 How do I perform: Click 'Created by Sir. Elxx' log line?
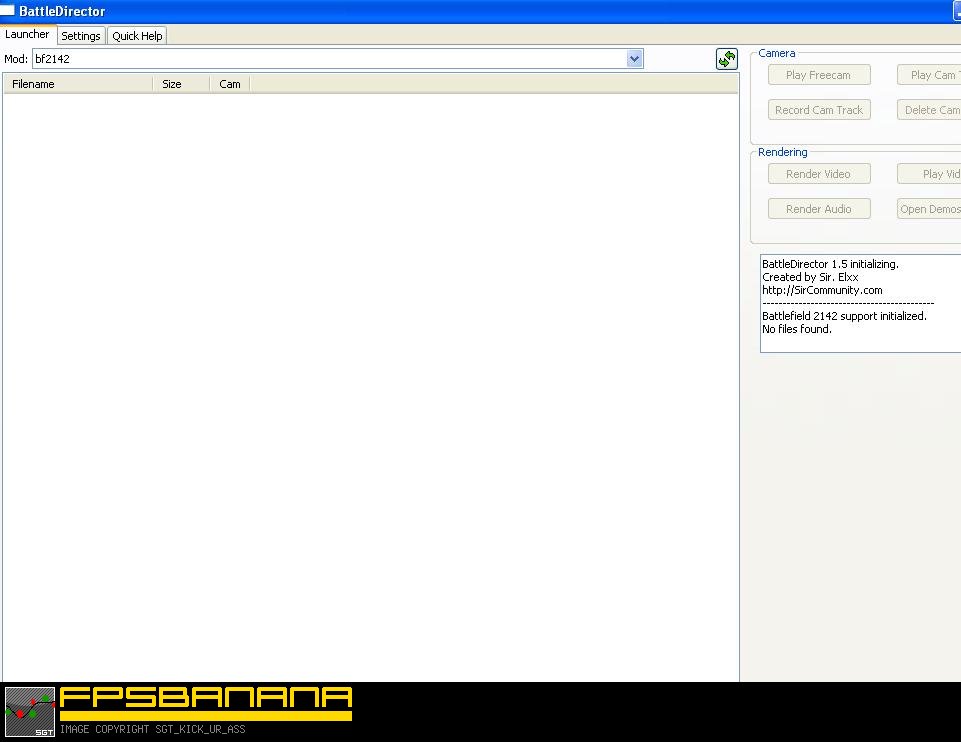pyautogui.click(x=810, y=277)
